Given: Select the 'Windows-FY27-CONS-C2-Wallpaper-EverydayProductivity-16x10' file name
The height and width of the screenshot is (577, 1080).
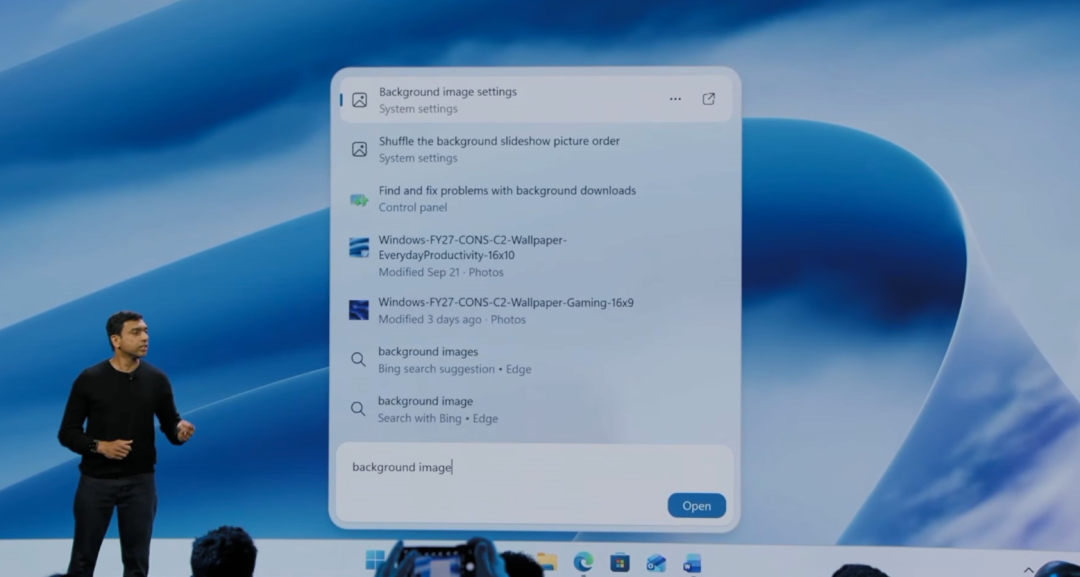Looking at the screenshot, I should pyautogui.click(x=472, y=248).
